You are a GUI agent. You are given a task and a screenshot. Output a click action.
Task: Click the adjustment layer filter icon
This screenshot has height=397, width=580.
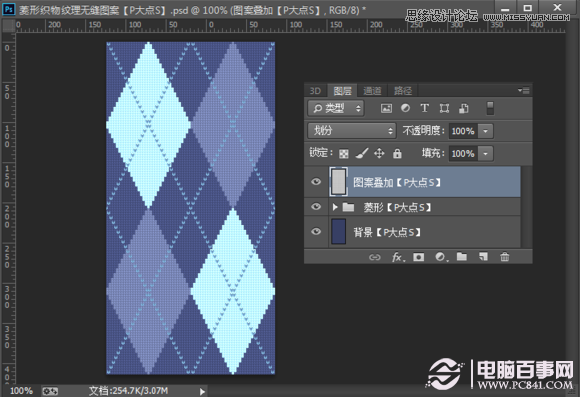pos(405,108)
